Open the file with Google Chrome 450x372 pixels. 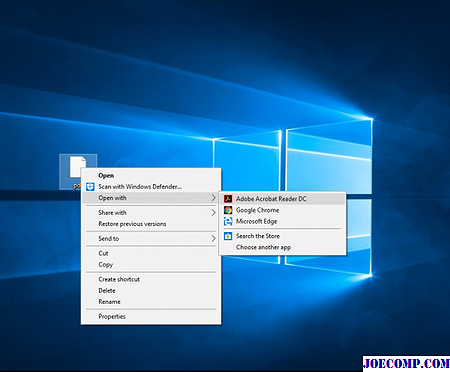[282, 210]
